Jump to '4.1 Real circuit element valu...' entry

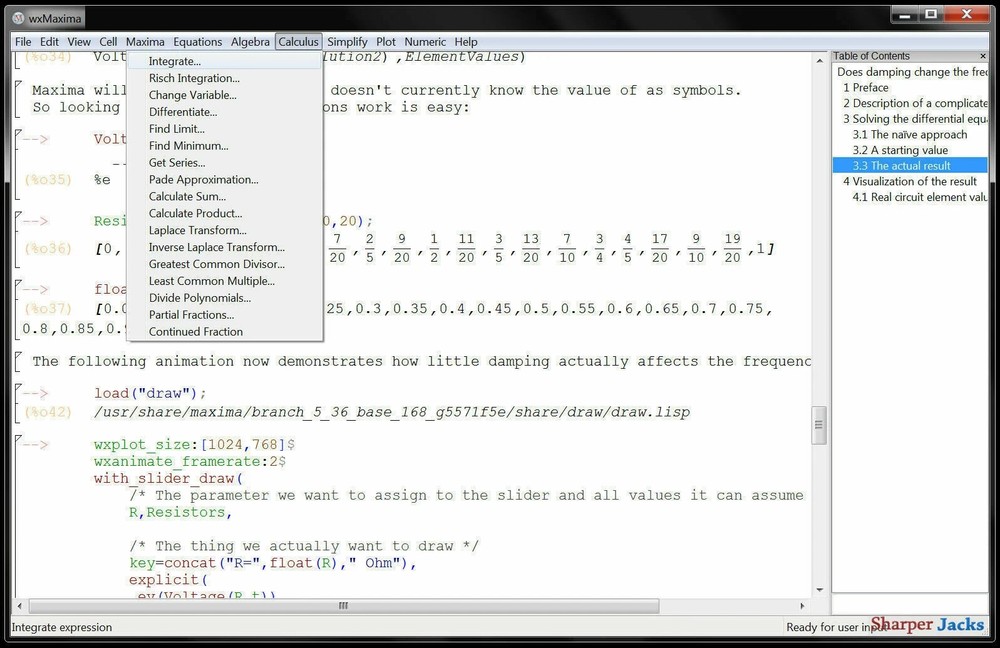click(x=920, y=197)
